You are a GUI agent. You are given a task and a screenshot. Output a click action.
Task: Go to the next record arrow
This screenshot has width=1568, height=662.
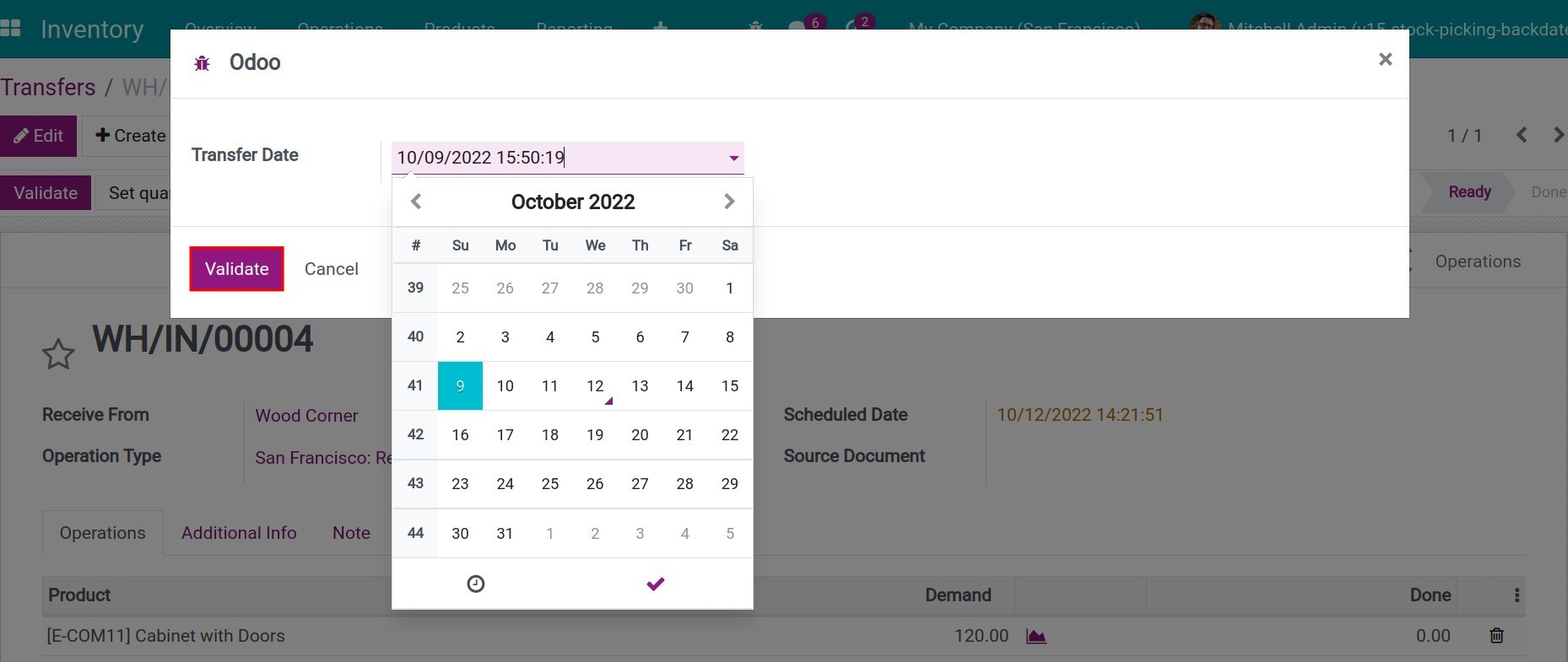pos(1557,135)
